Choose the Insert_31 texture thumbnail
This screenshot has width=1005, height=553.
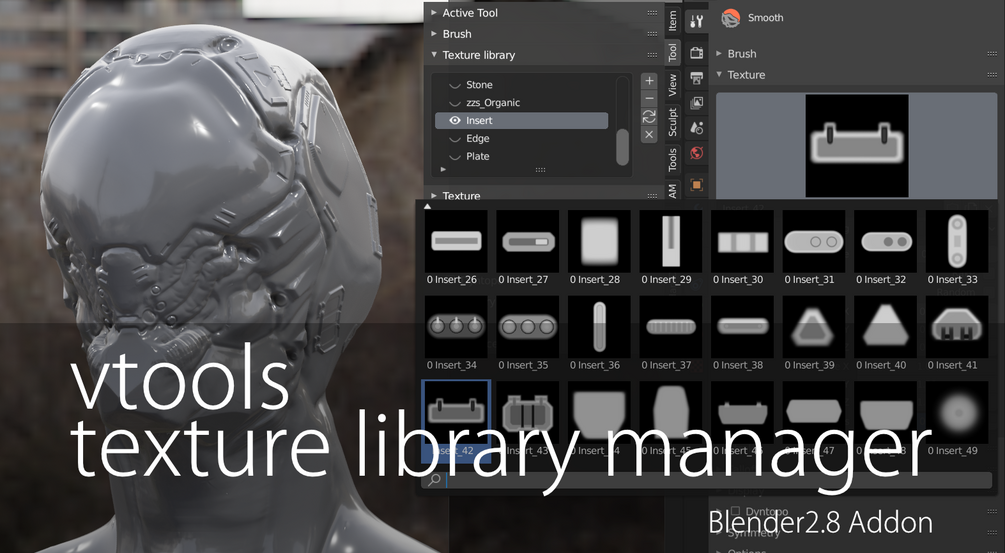(814, 242)
